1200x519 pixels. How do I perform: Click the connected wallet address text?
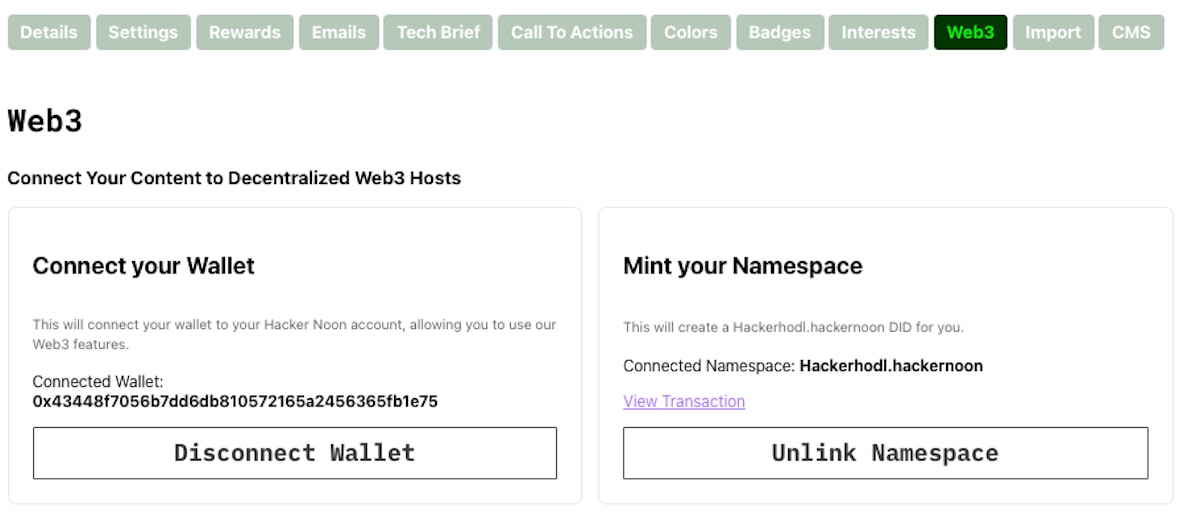[235, 401]
